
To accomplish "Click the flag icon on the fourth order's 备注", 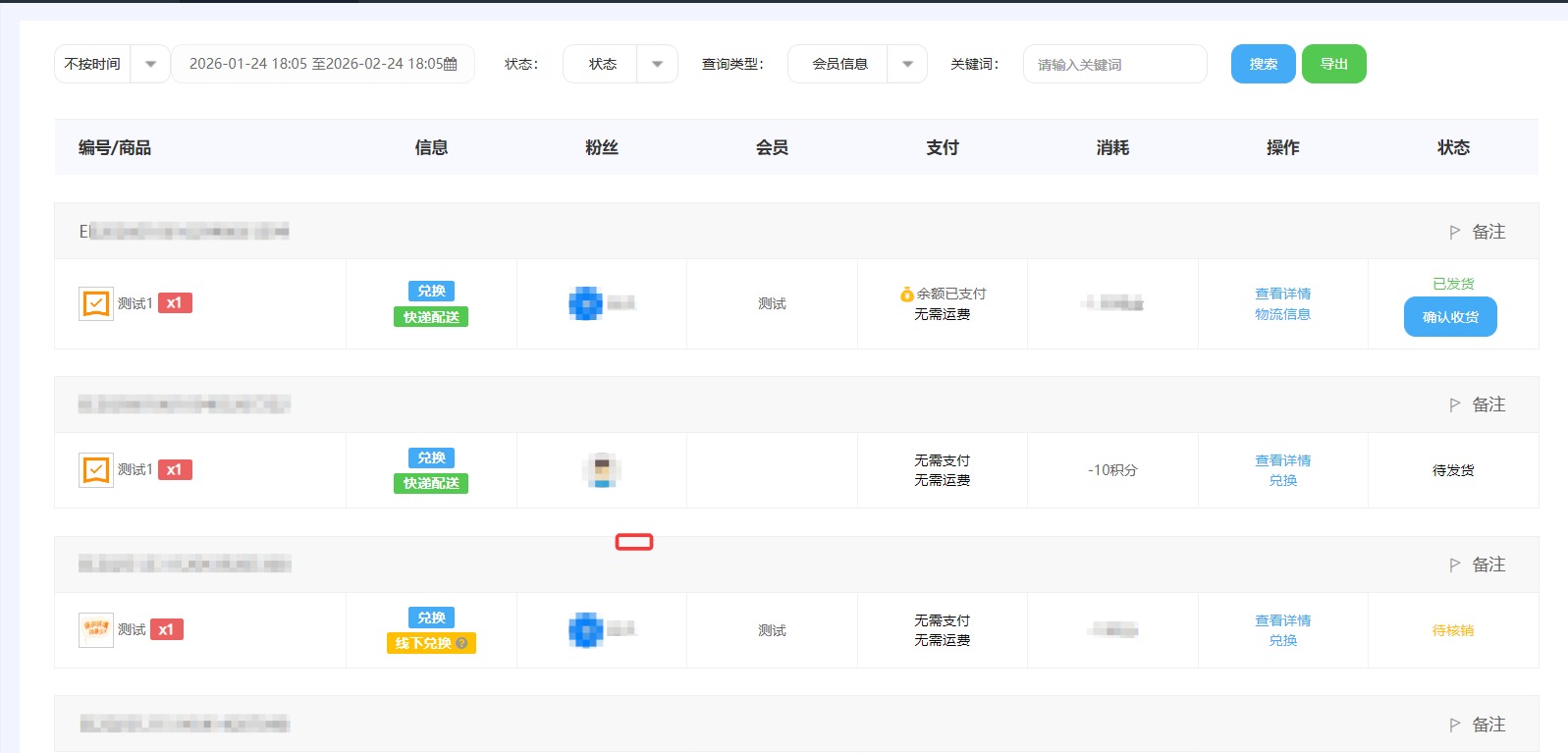I will pyautogui.click(x=1455, y=726).
